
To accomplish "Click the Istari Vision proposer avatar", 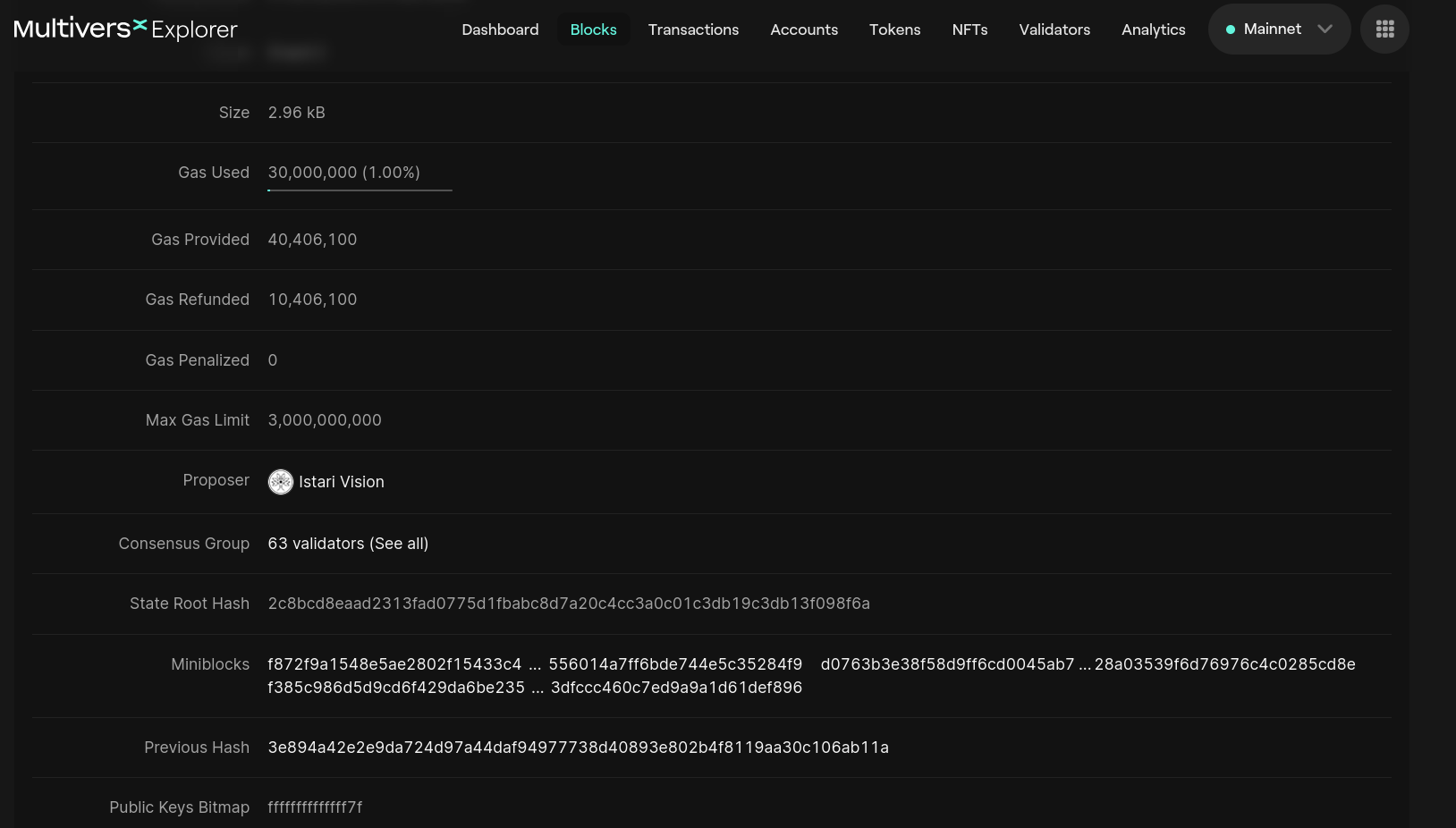I will click(281, 482).
